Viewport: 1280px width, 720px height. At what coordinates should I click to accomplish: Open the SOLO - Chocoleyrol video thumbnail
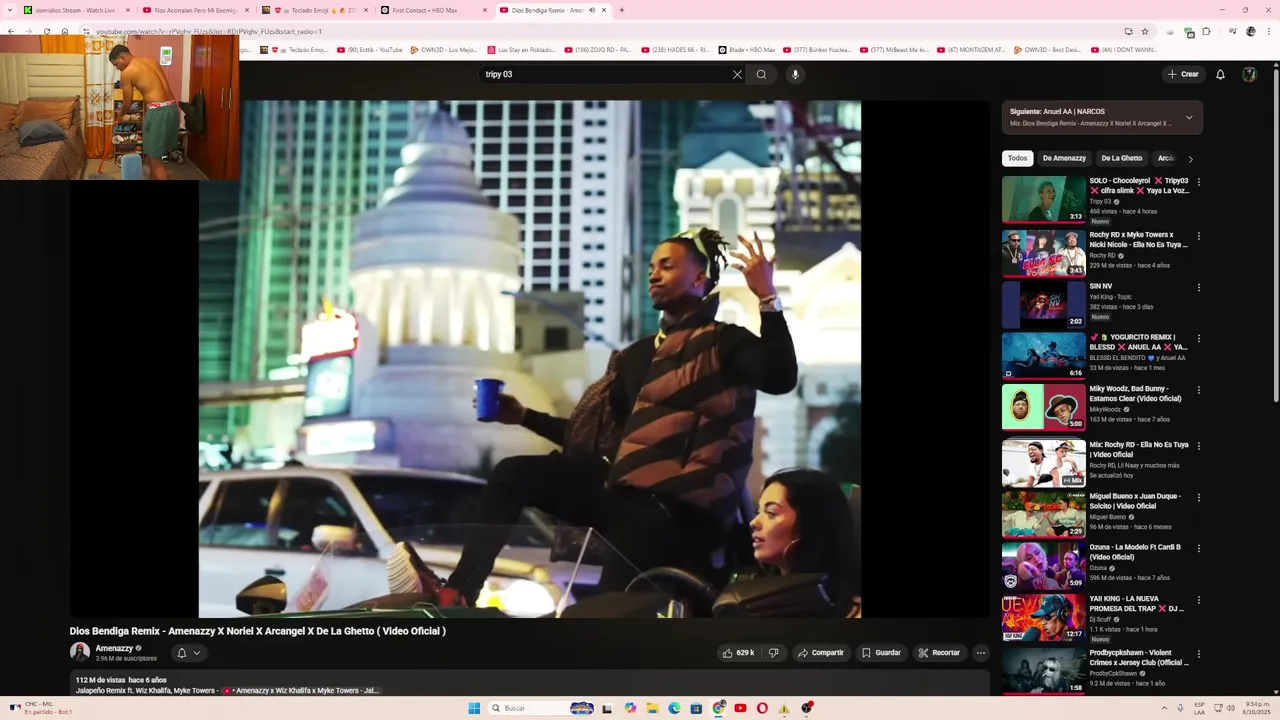pyautogui.click(x=1043, y=199)
